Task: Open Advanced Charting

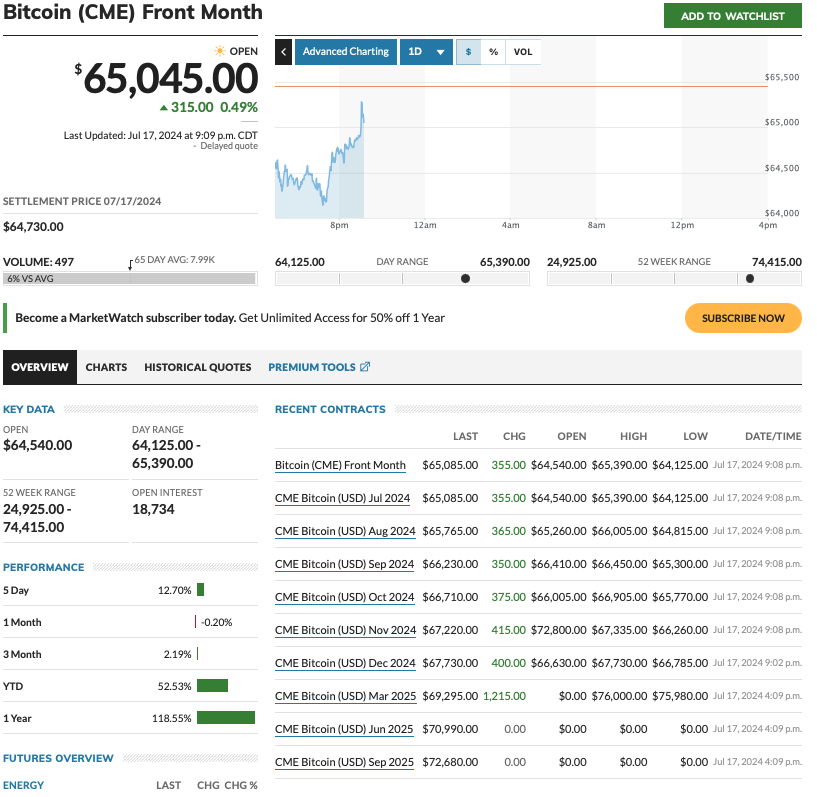Action: [x=345, y=51]
